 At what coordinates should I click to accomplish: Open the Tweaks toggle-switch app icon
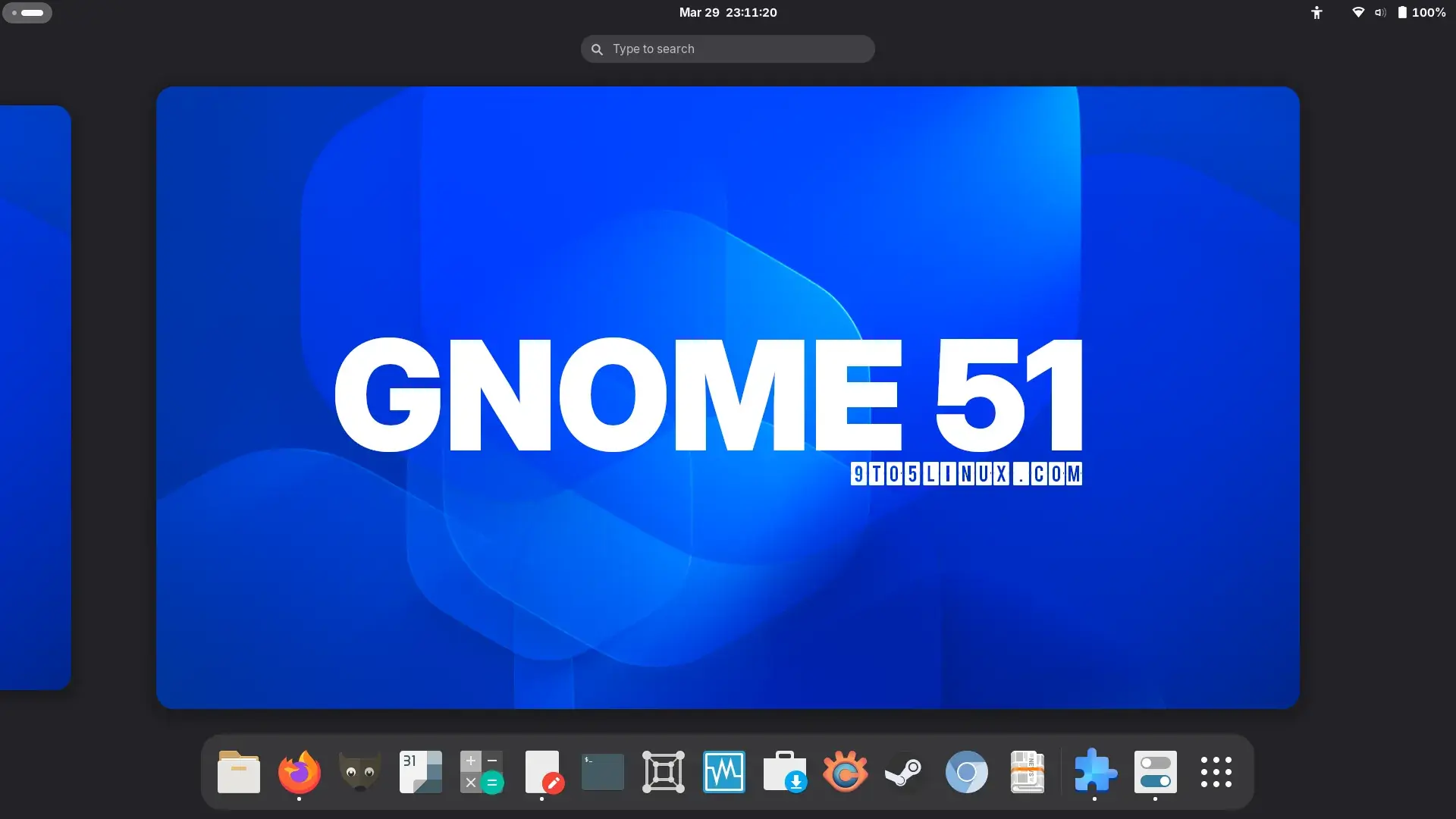click(1156, 772)
